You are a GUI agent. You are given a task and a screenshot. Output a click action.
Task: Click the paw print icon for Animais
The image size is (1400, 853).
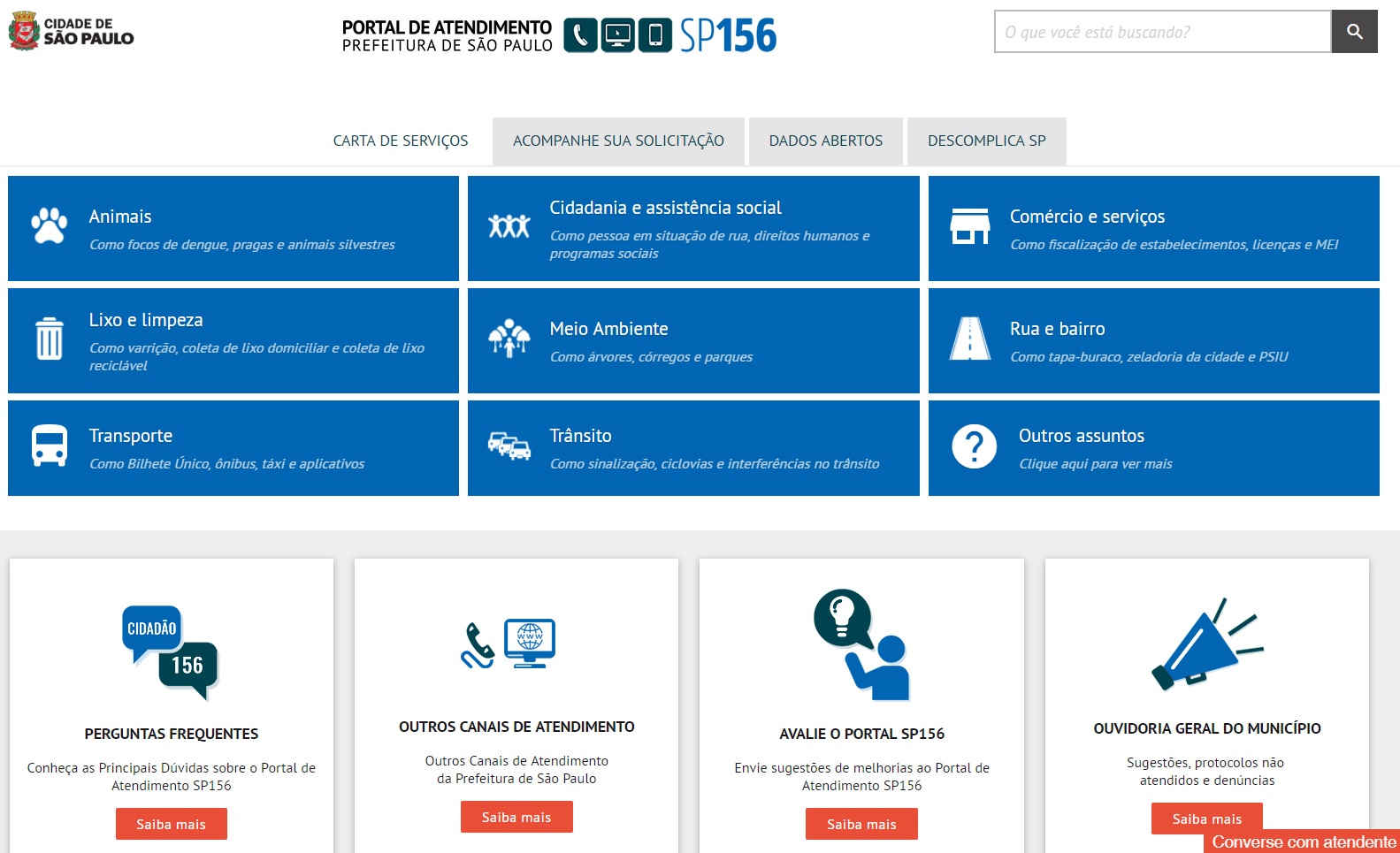point(50,225)
